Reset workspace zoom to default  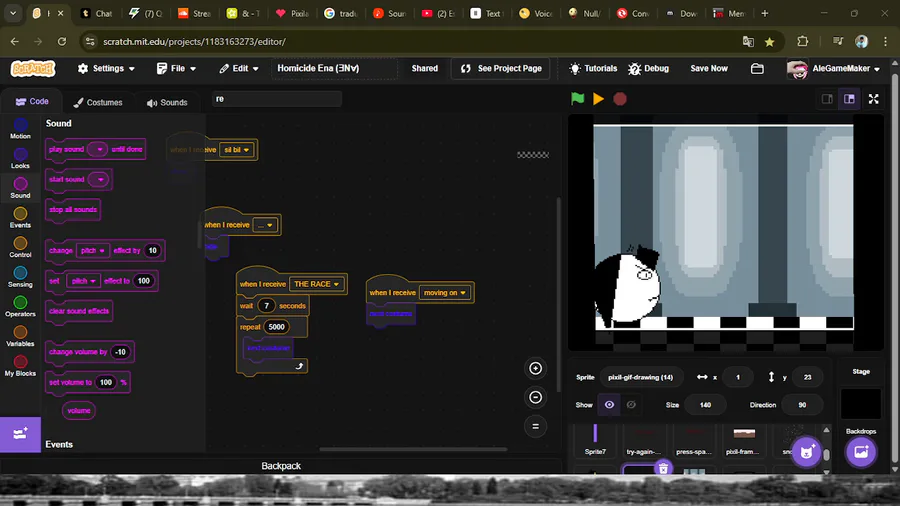tap(536, 426)
